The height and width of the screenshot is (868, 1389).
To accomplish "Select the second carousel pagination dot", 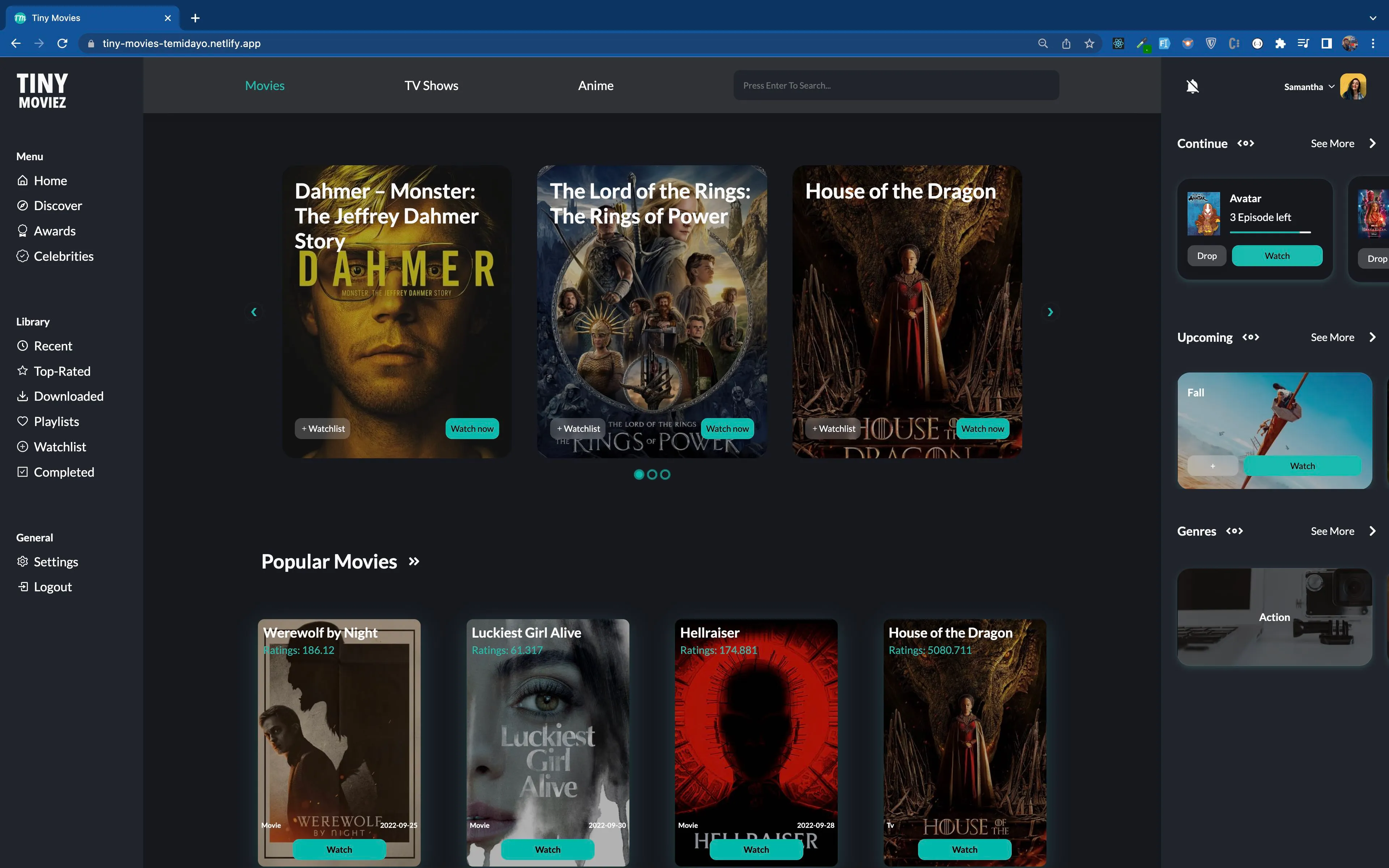I will 652,474.
